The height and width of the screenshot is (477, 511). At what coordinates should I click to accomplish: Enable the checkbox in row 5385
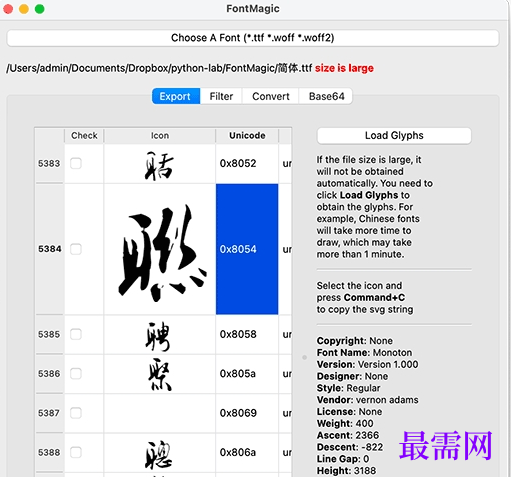click(x=76, y=334)
